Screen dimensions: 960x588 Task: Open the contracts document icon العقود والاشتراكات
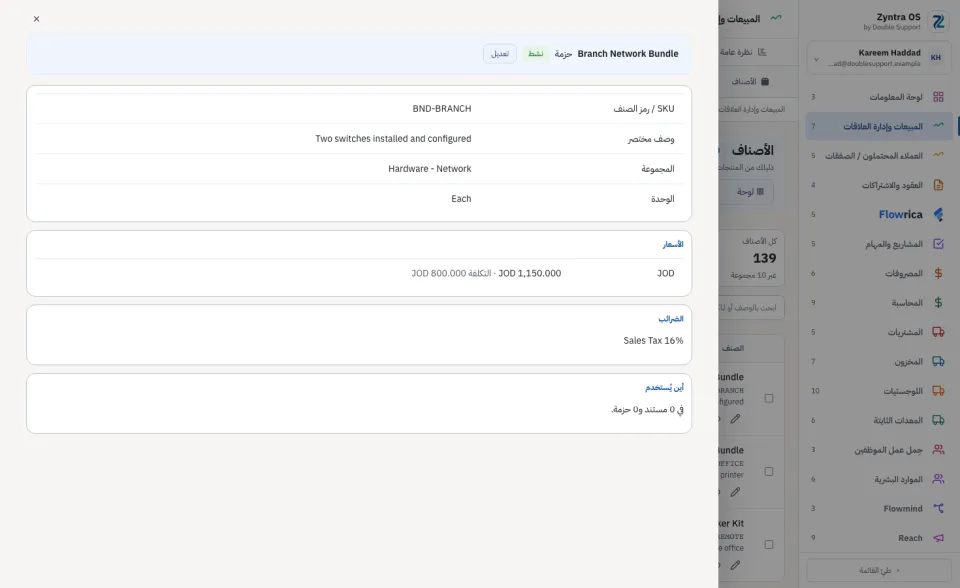938,185
